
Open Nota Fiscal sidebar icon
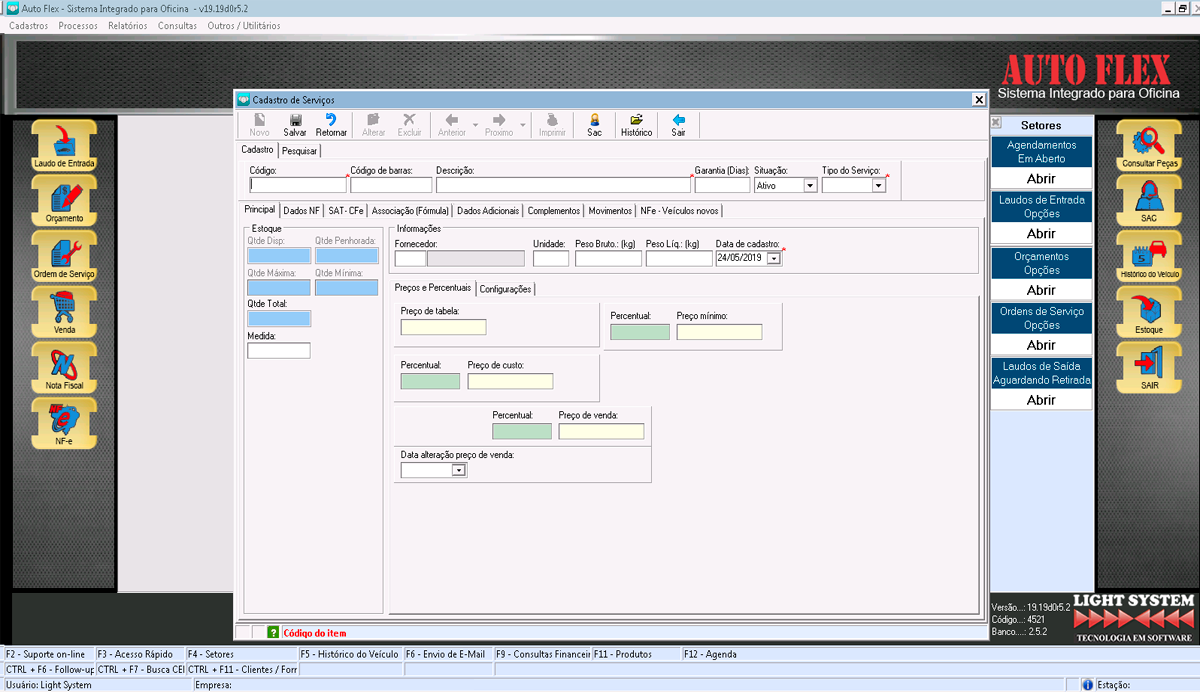[64, 367]
